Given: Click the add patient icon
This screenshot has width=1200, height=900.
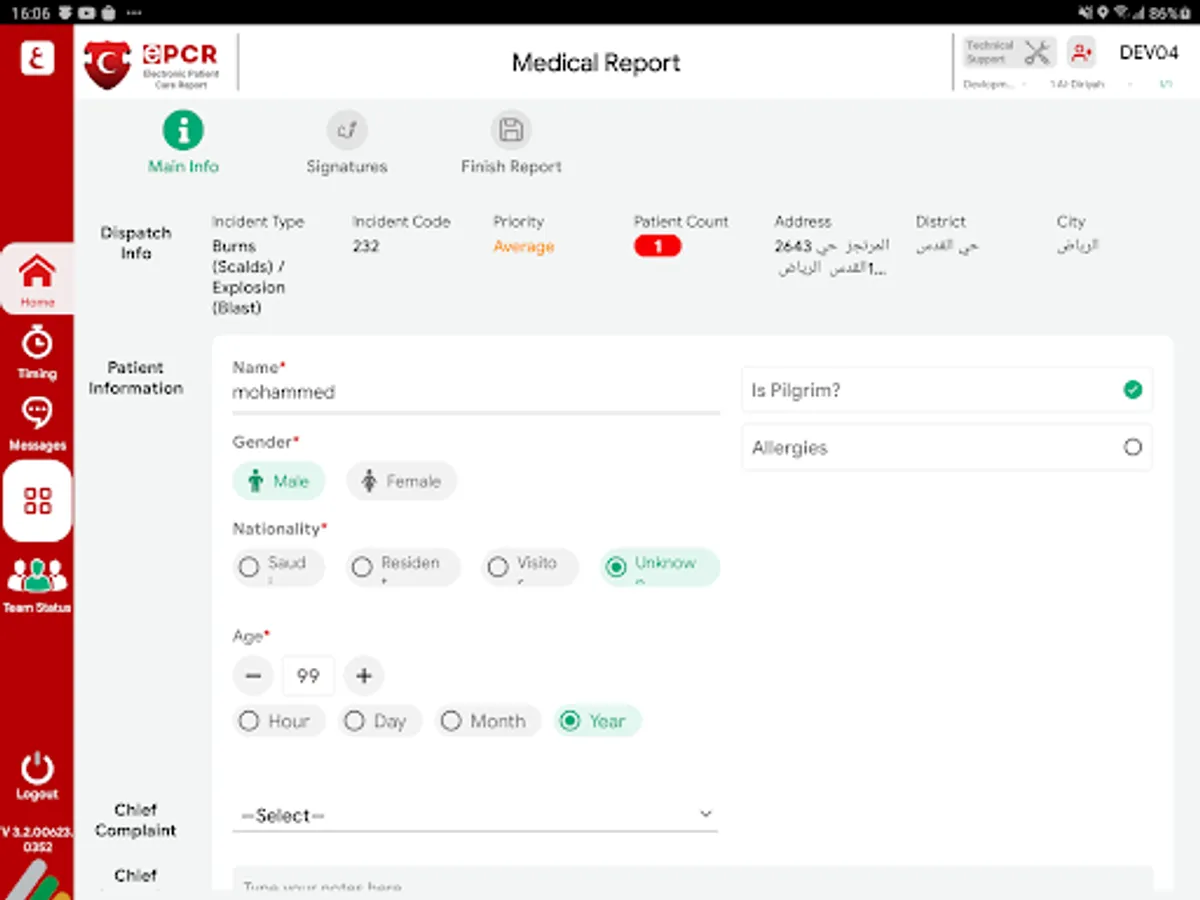Looking at the screenshot, I should [1080, 53].
